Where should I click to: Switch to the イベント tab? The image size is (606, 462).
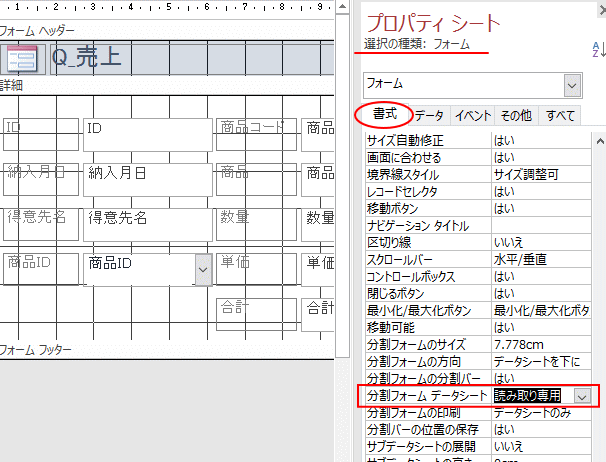[472, 115]
